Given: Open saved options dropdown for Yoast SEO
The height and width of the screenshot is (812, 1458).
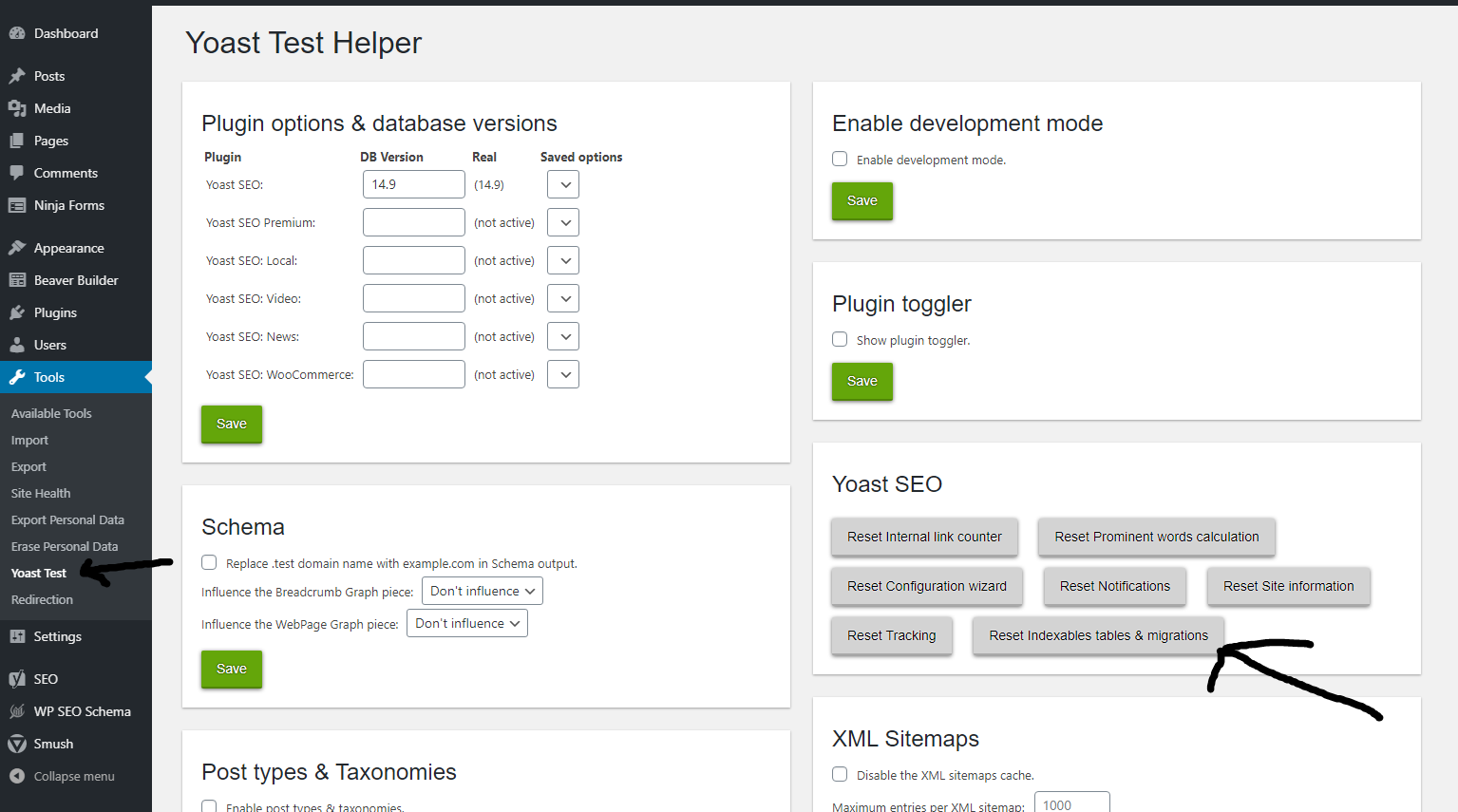Looking at the screenshot, I should [563, 184].
